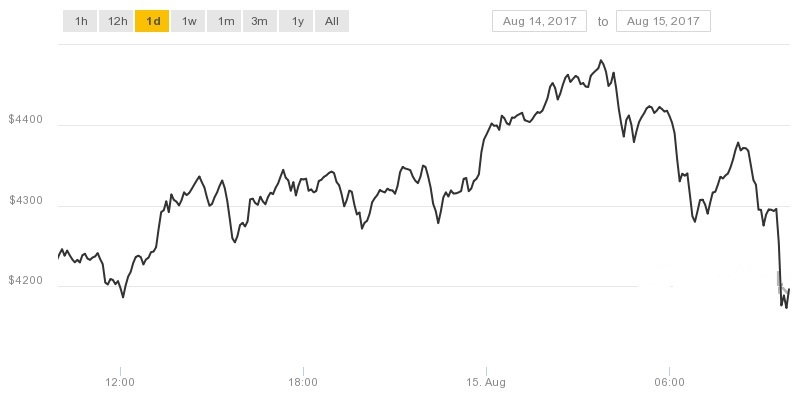Open the Aug 14, 2017 start date field
Image resolution: width=800 pixels, height=400 pixels.
point(539,21)
